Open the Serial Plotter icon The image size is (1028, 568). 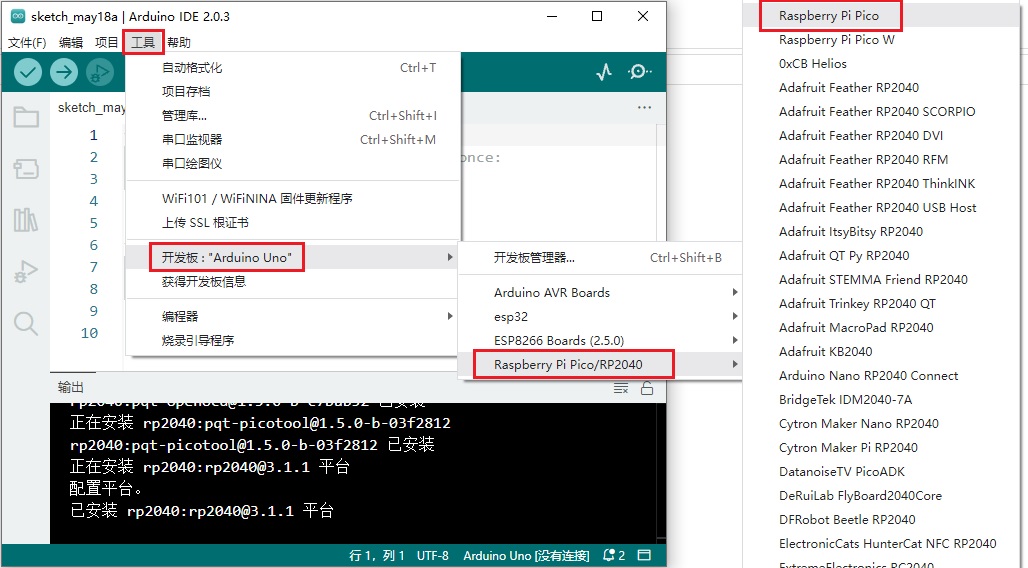pyautogui.click(x=604, y=71)
